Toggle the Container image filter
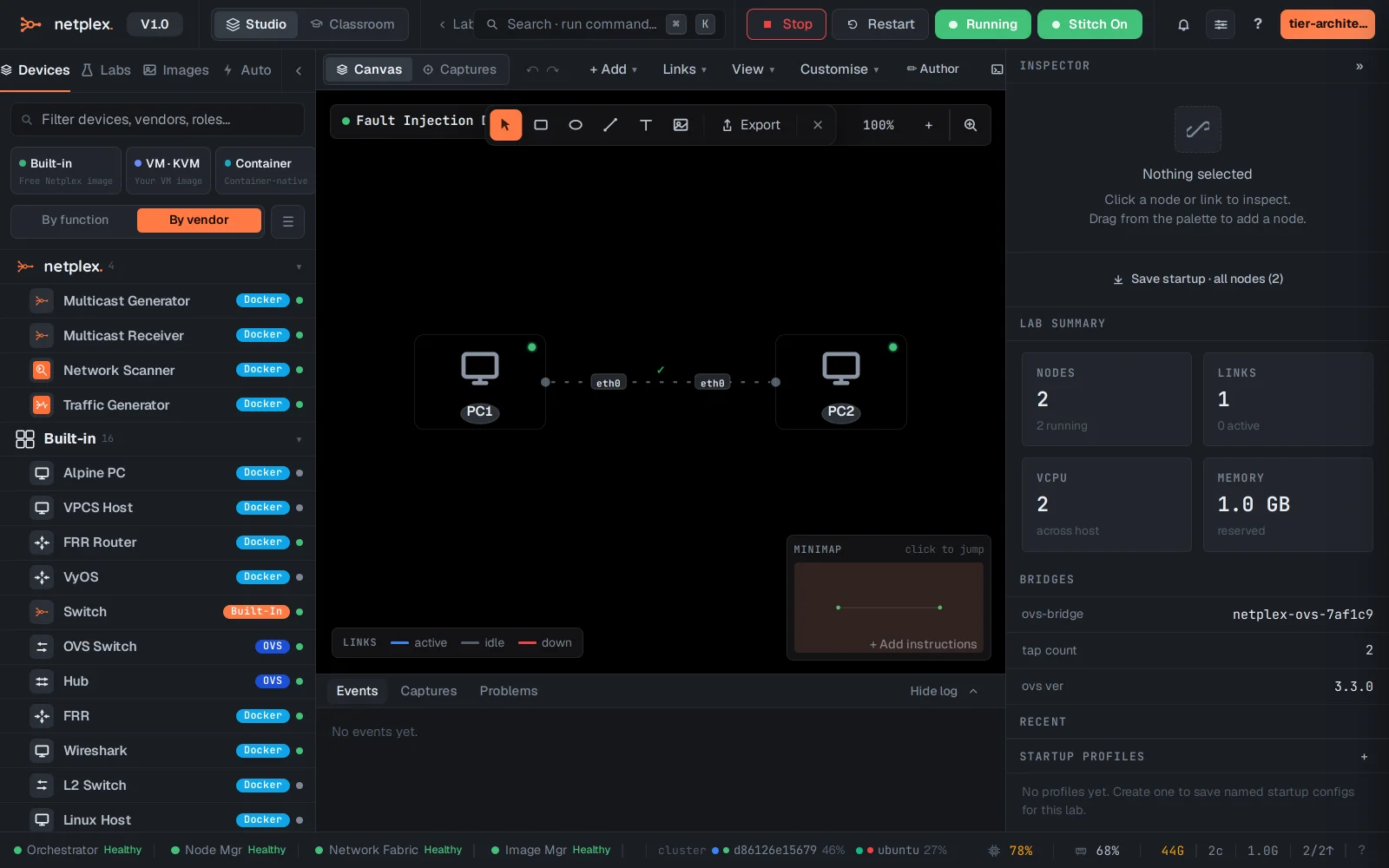1389x868 pixels. click(x=265, y=171)
